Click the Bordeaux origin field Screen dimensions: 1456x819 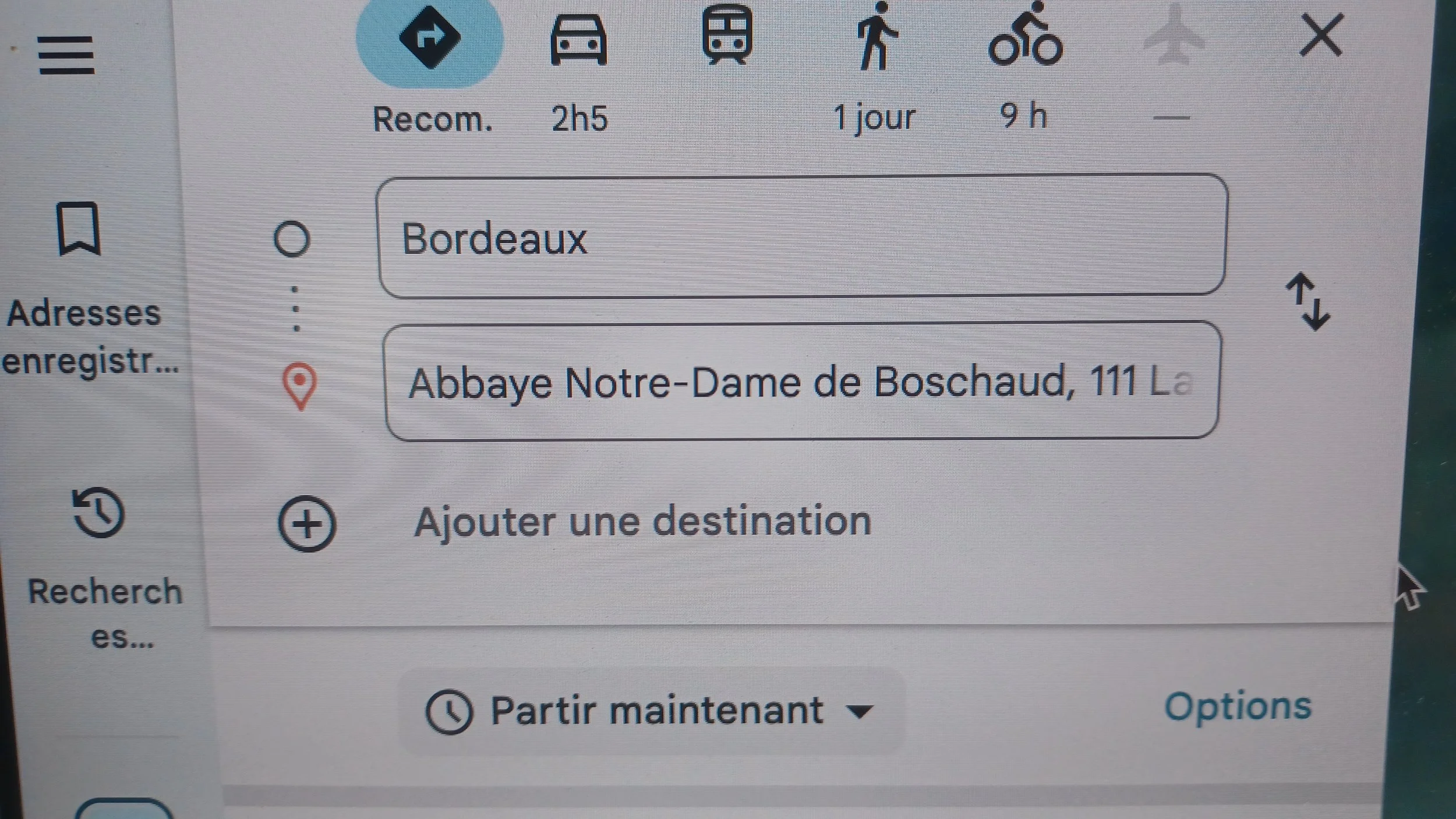(803, 236)
